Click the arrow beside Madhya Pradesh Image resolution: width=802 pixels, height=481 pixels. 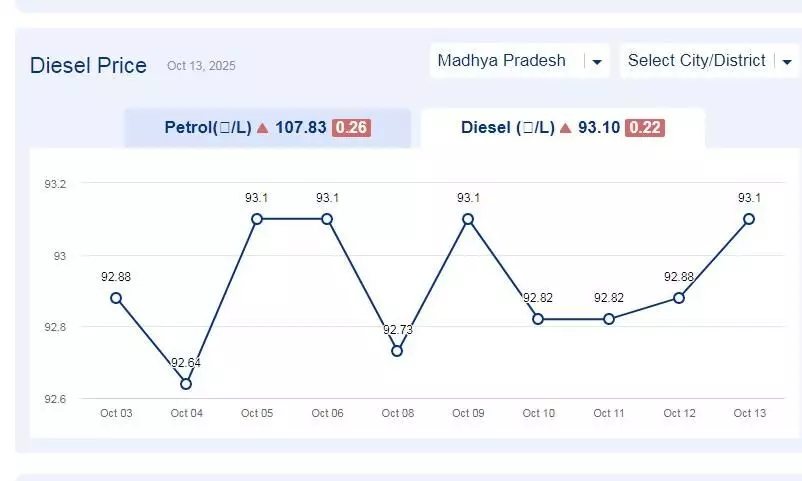coord(597,62)
